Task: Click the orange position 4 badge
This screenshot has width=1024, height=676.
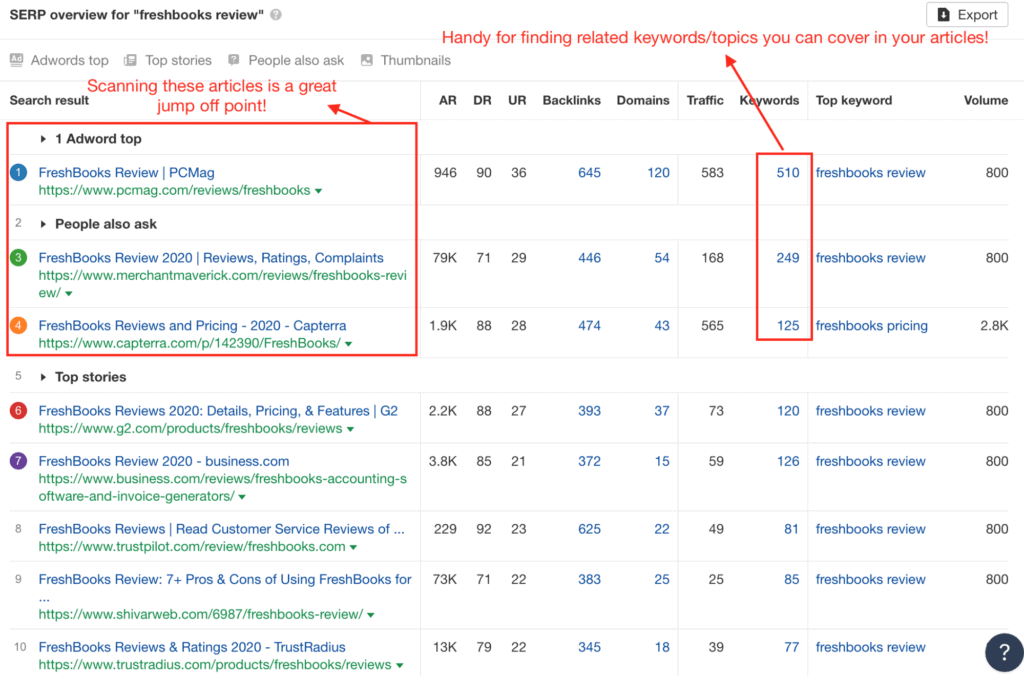Action: pos(18,326)
